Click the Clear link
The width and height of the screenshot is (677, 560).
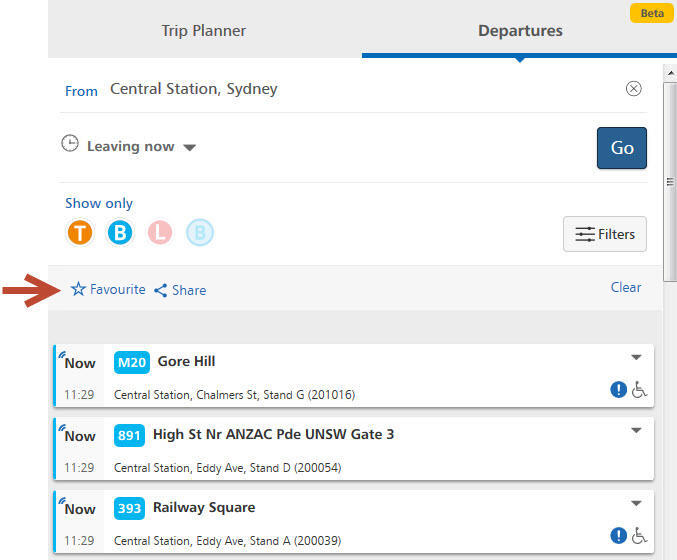tap(626, 287)
